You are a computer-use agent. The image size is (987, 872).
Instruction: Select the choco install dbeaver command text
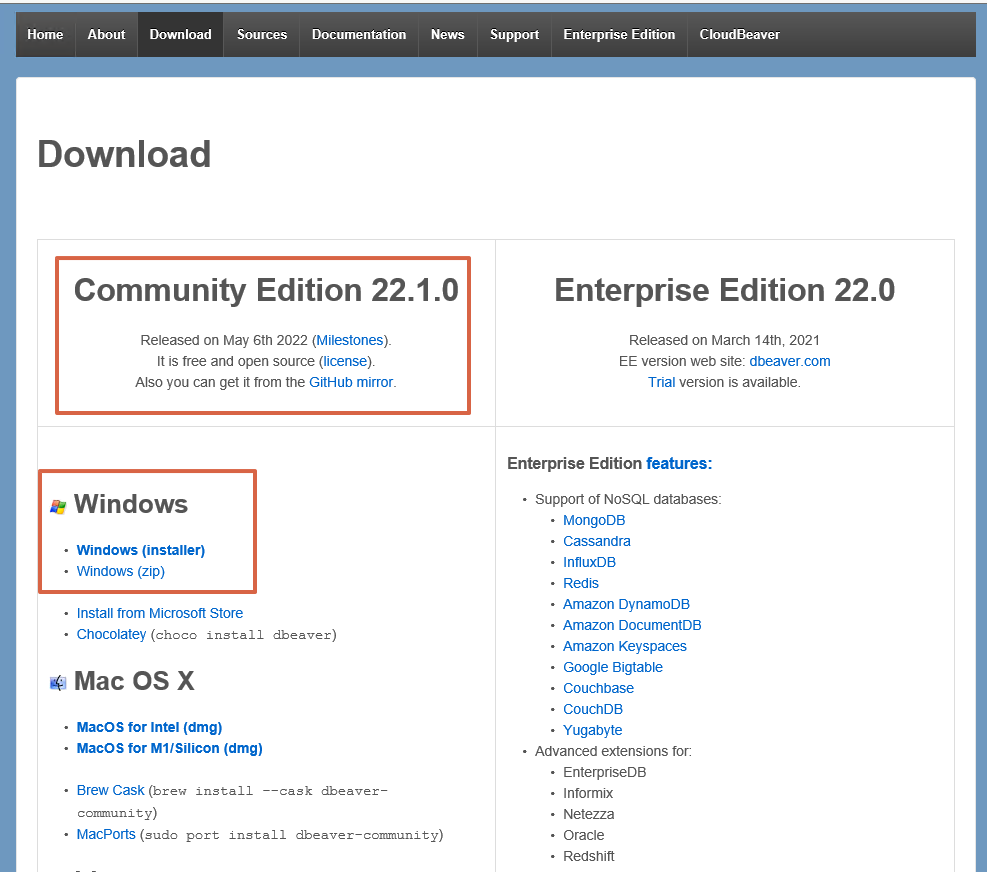[x=244, y=635]
